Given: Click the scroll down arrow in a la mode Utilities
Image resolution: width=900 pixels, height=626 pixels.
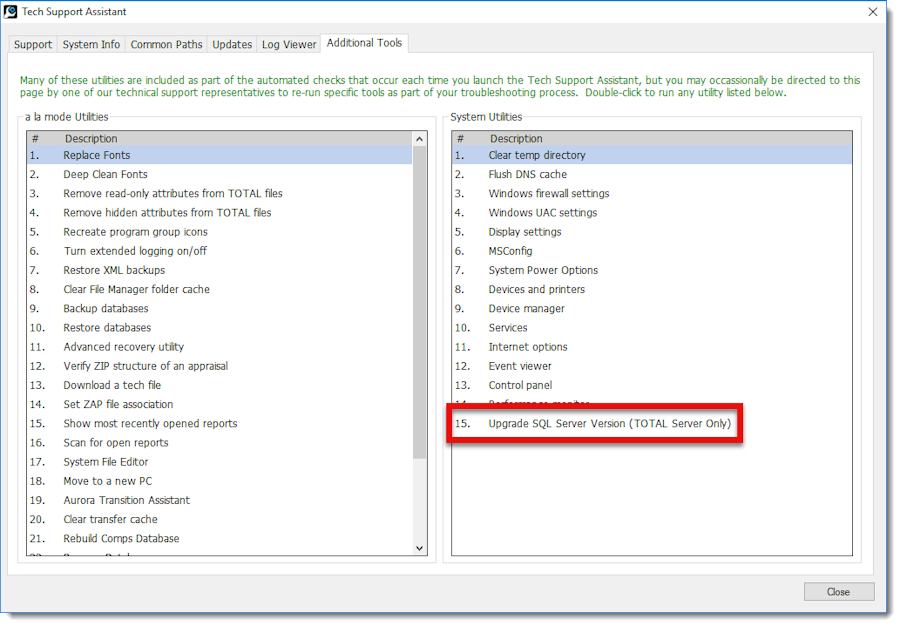Looking at the screenshot, I should point(420,549).
